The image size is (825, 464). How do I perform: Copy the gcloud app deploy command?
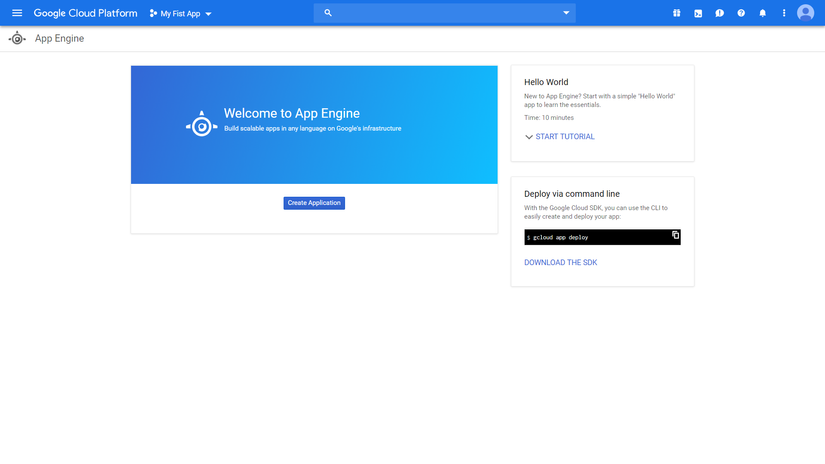pyautogui.click(x=676, y=235)
